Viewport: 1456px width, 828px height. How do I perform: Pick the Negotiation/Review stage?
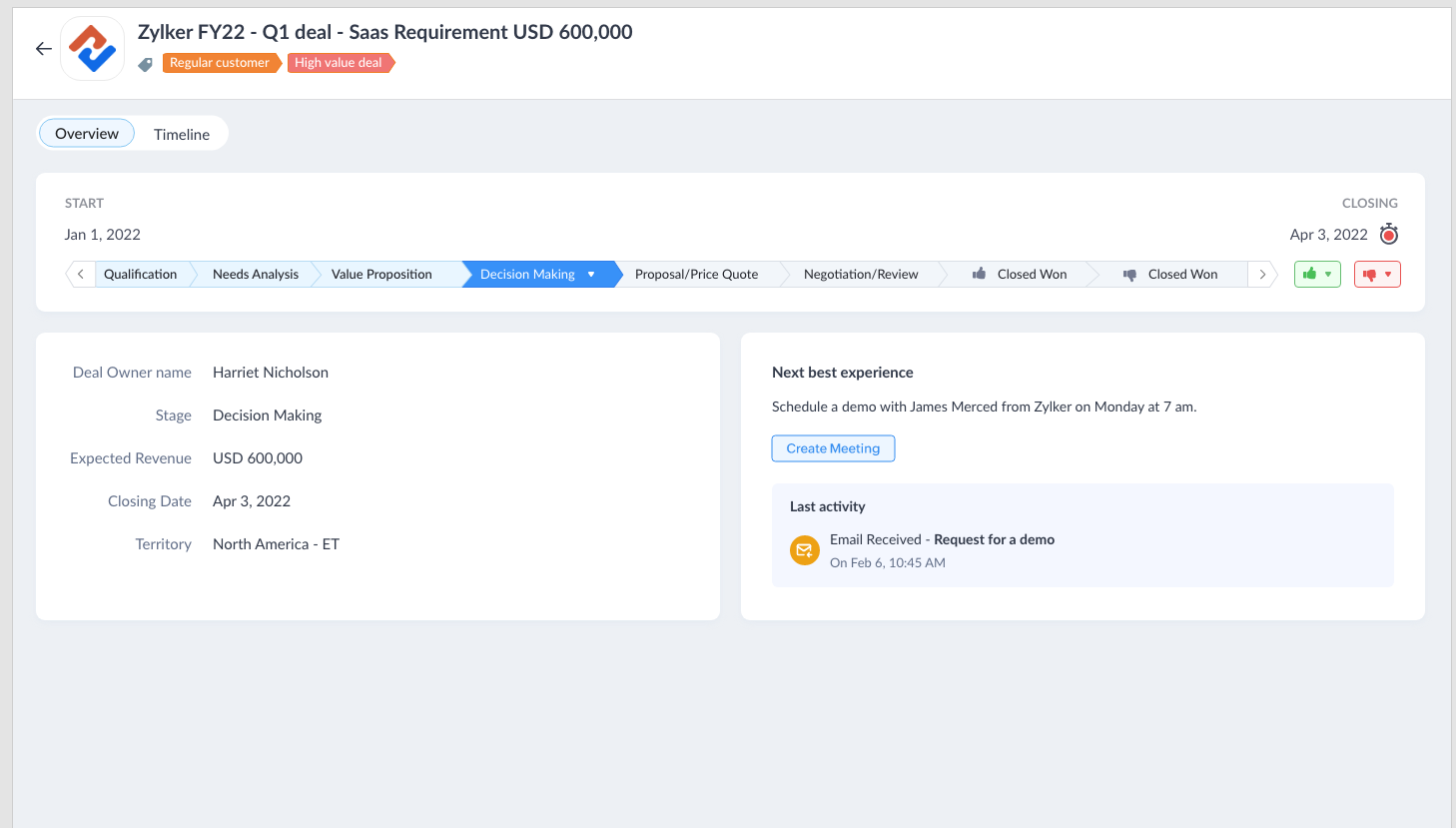pyautogui.click(x=860, y=275)
